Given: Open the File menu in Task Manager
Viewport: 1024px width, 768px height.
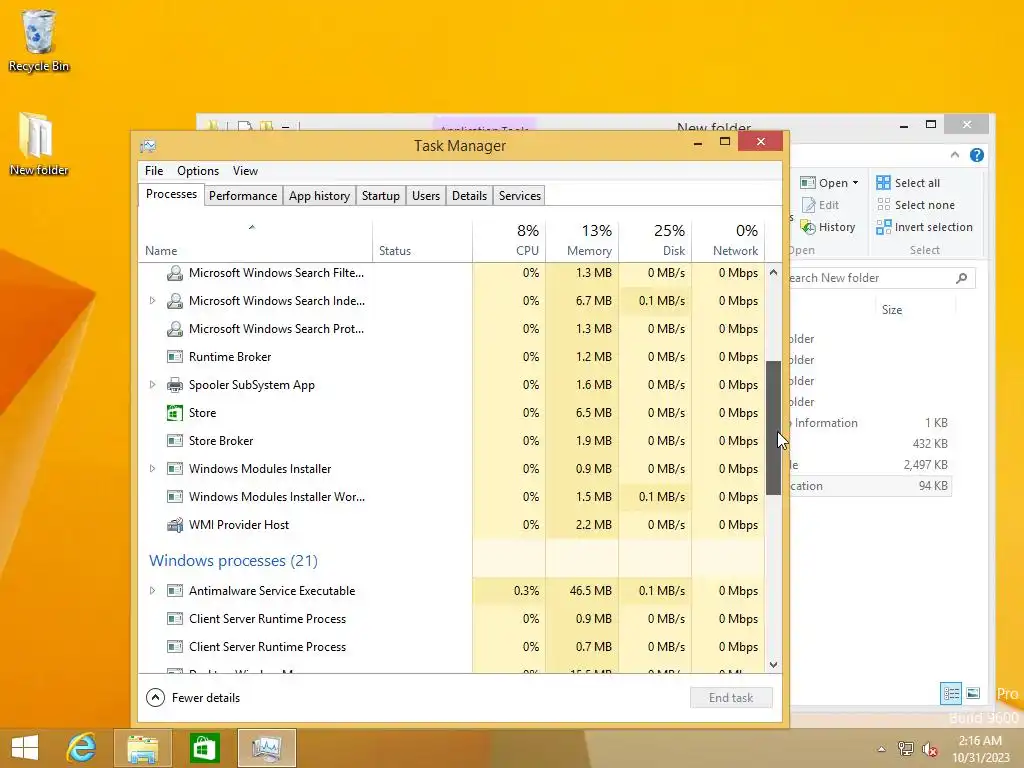Looking at the screenshot, I should click(x=154, y=171).
